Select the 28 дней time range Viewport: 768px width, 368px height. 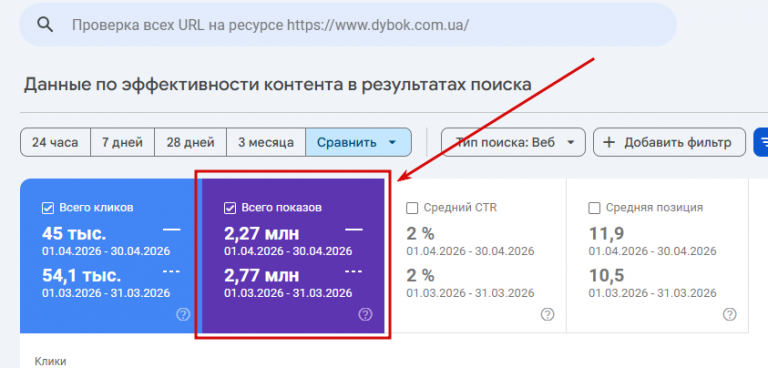(191, 143)
